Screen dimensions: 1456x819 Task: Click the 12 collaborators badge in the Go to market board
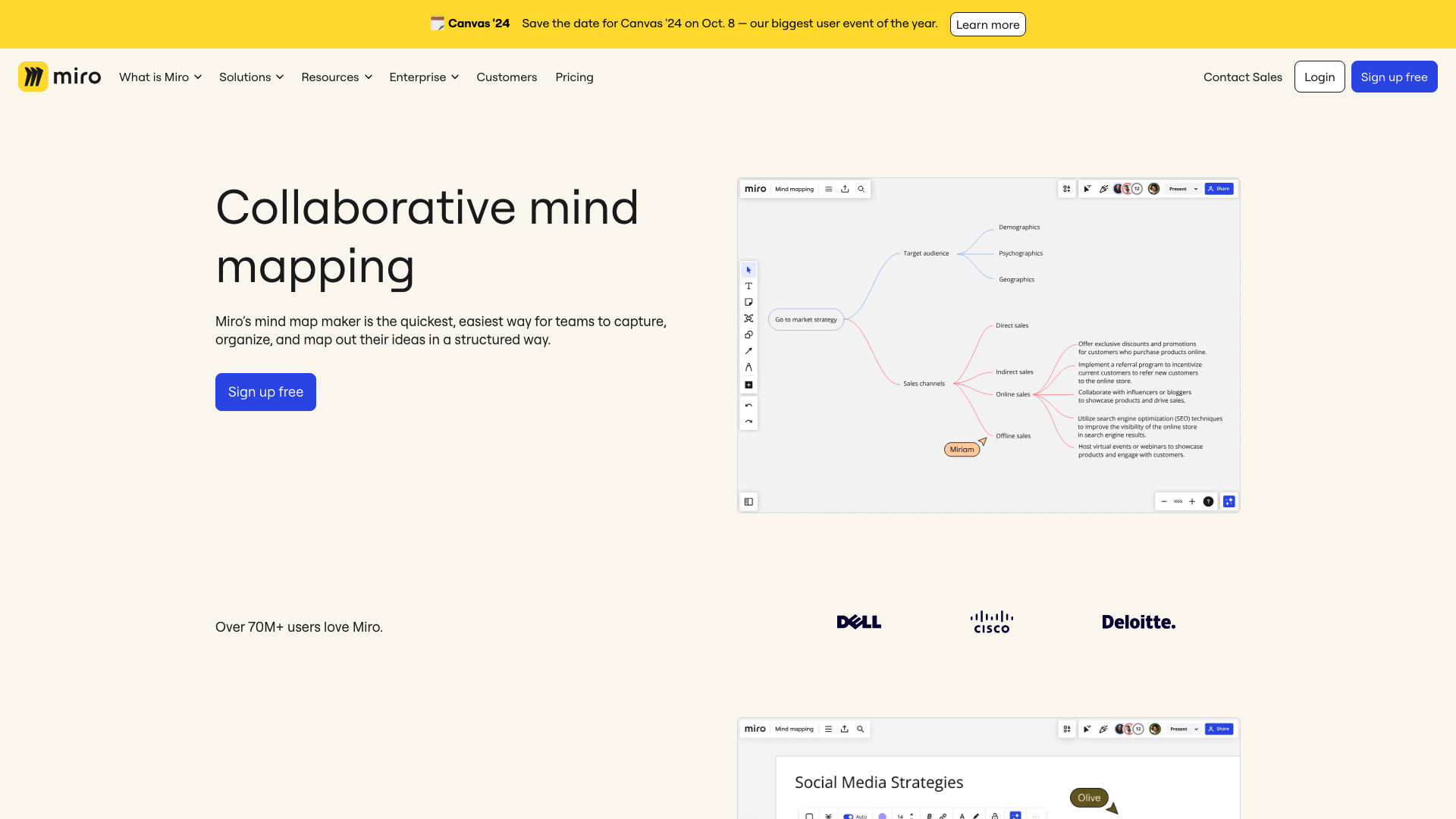point(1137,189)
